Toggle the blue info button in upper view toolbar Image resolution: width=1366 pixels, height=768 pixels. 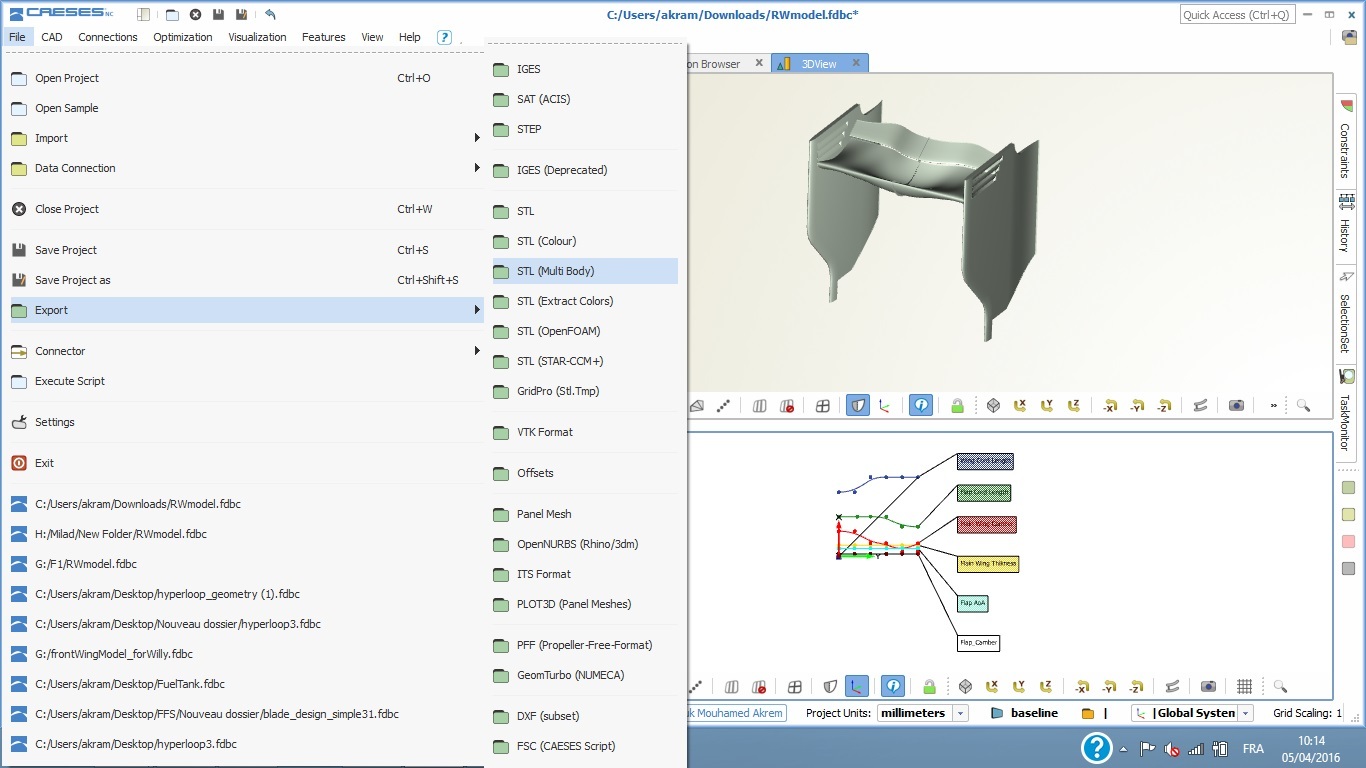pos(921,405)
